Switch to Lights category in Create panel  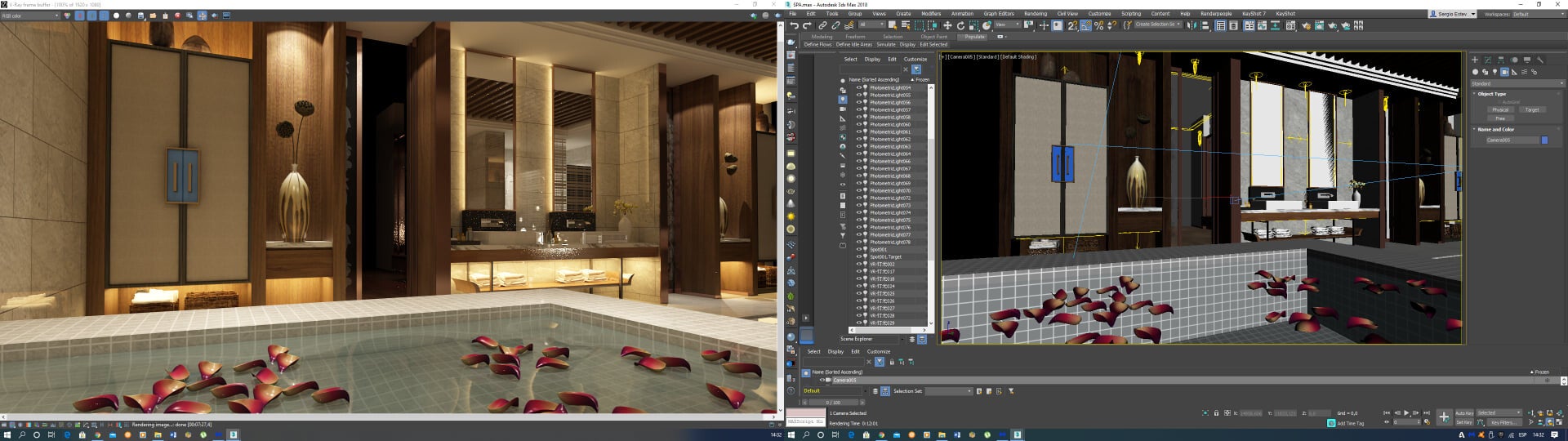click(1495, 72)
